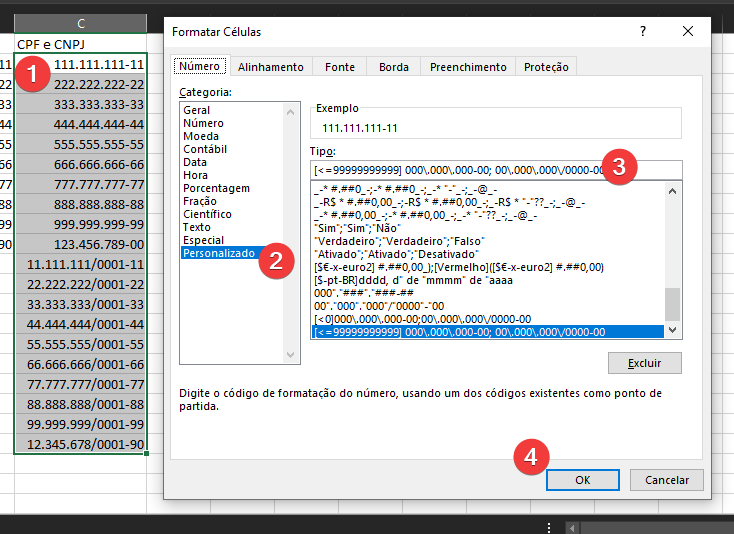
Task: Select column C header in the spreadsheet
Action: 81,23
